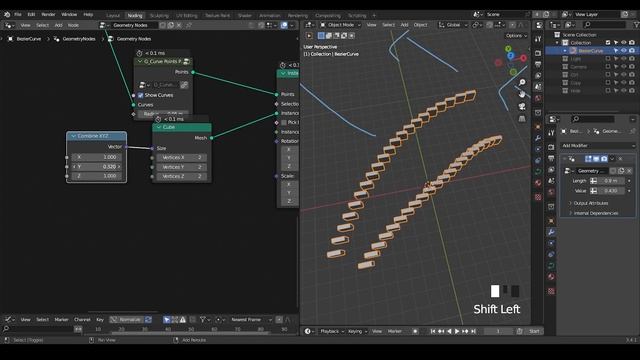Open node editor Add menu
This screenshot has height=360, width=640.
58,25
